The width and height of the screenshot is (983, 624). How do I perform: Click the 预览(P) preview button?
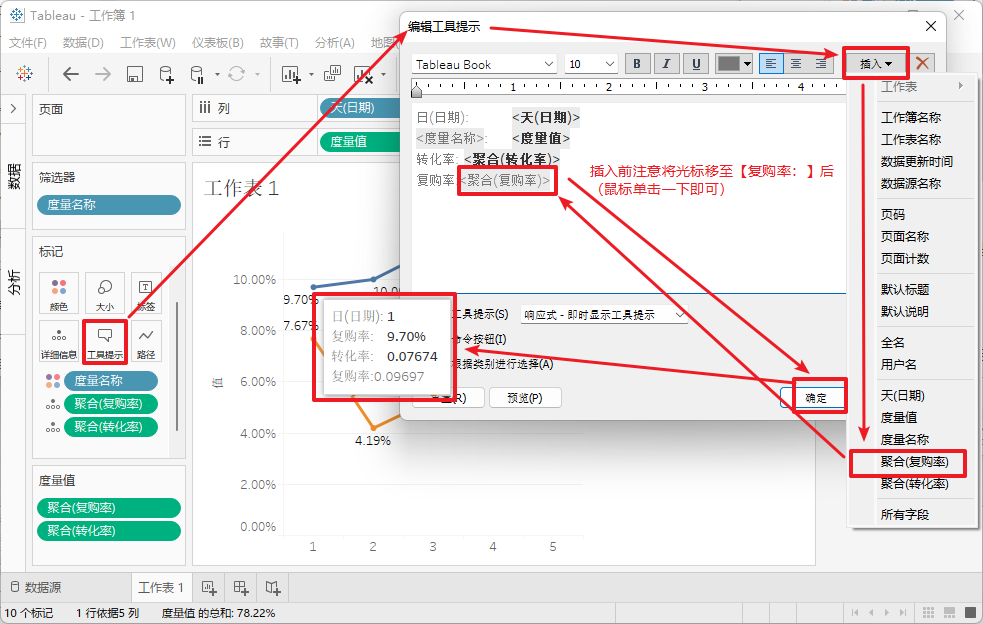pos(525,398)
